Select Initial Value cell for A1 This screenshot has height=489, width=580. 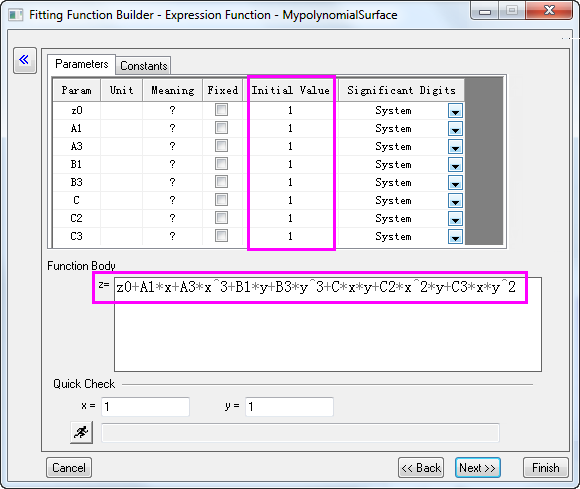tap(290, 128)
